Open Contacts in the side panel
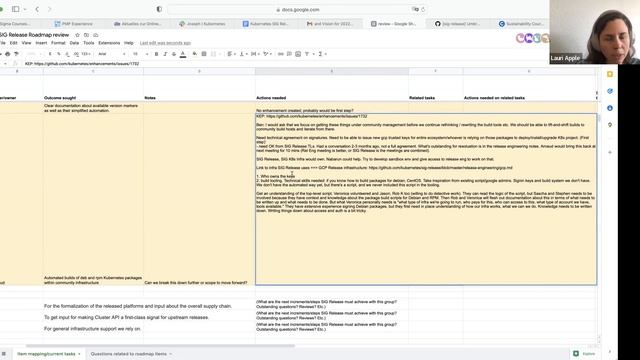This screenshot has height=360, width=640. coord(610,108)
